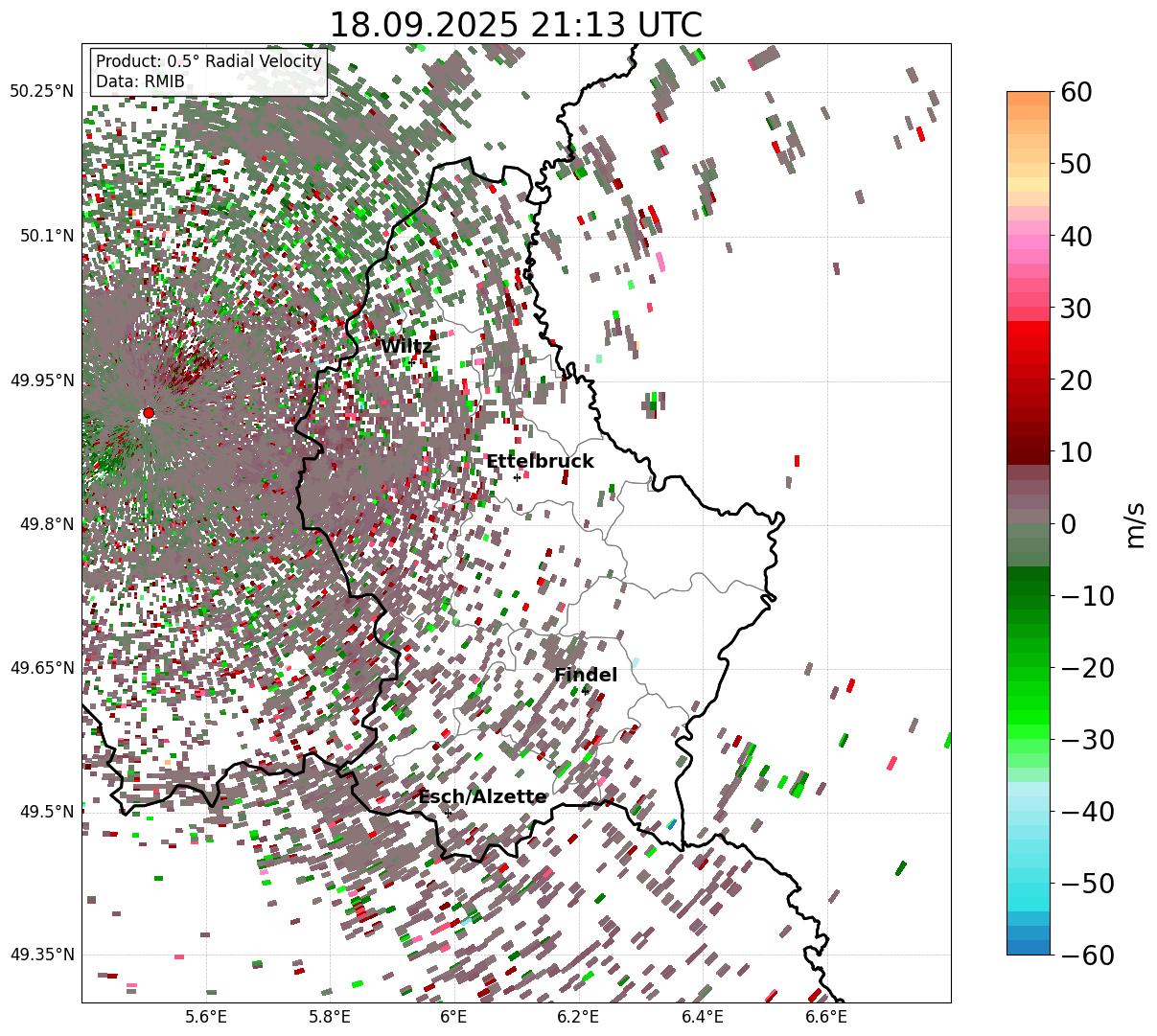Click the Findel city label
The width and height of the screenshot is (1157, 1036).
(586, 675)
